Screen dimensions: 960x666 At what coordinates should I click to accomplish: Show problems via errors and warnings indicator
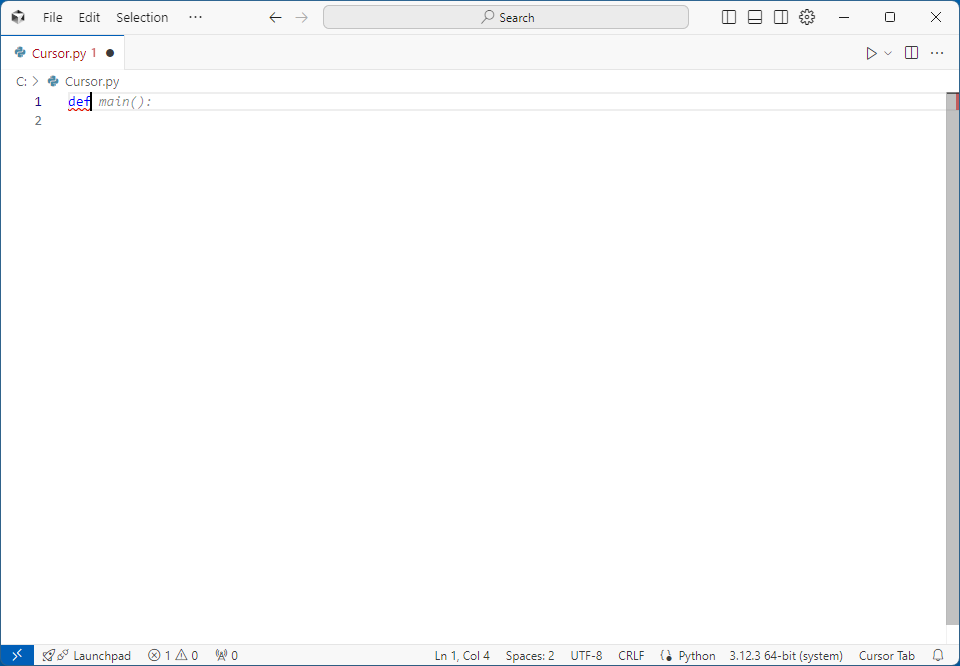tap(173, 656)
